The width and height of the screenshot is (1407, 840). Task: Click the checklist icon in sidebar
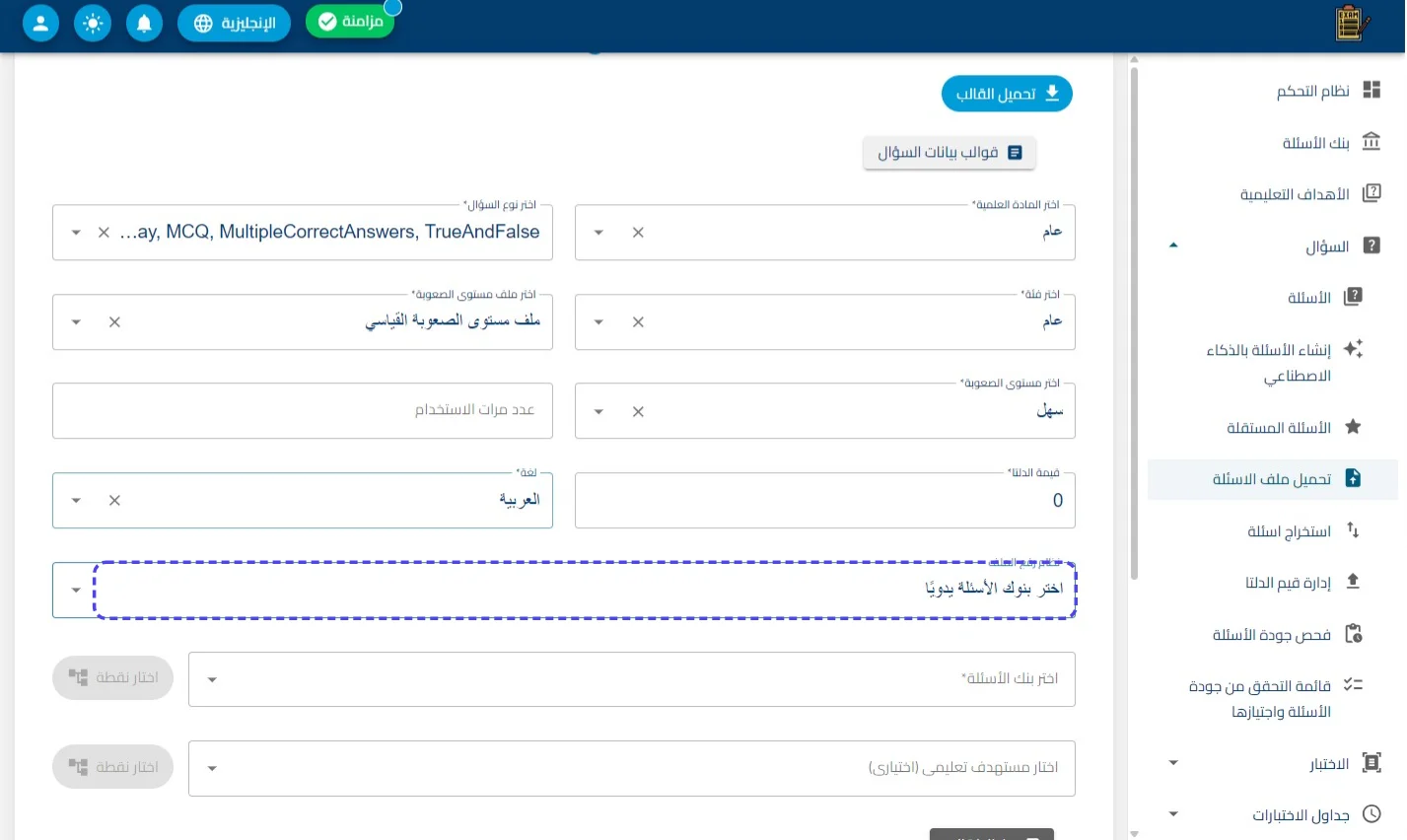pyautogui.click(x=1353, y=684)
